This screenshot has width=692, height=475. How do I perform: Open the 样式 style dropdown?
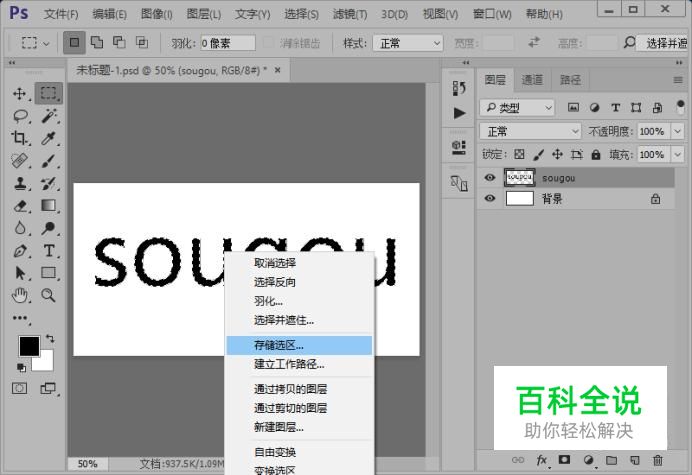coord(408,43)
